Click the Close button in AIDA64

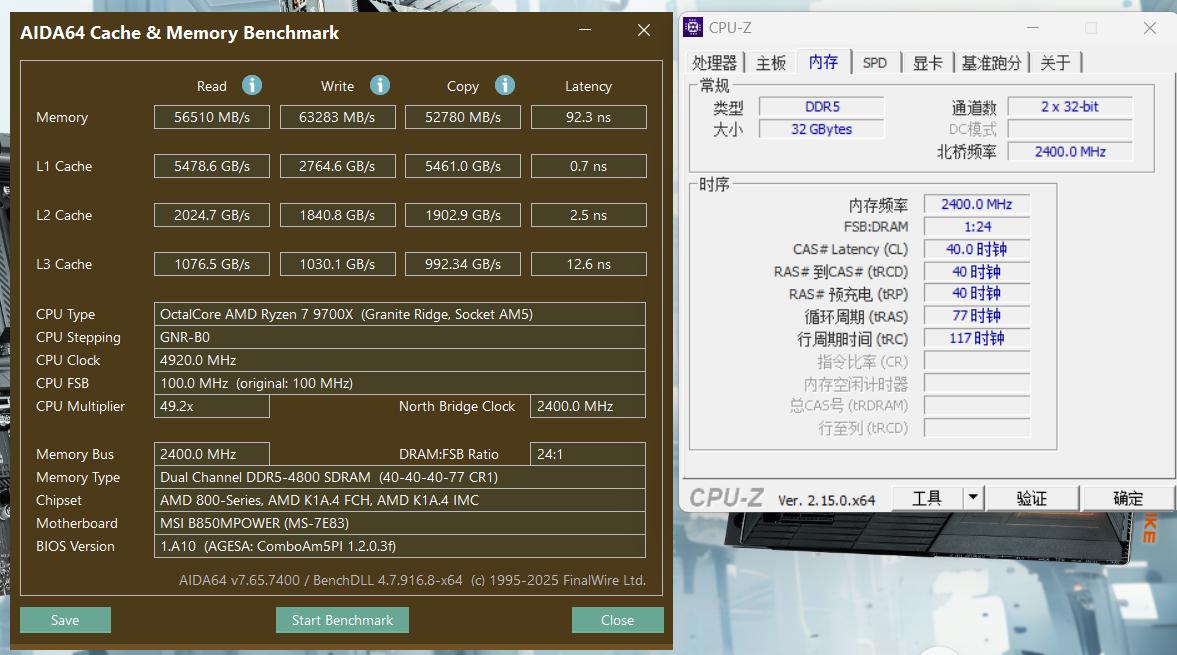tap(618, 620)
